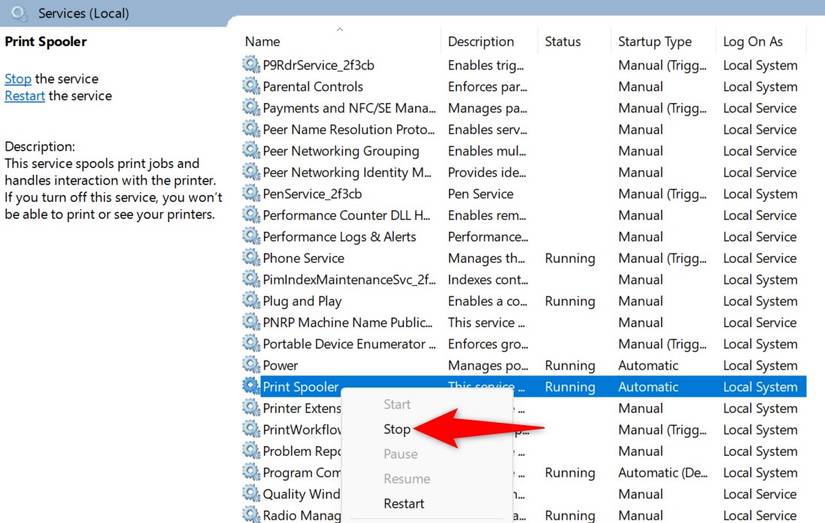Viewport: 825px width, 523px height.
Task: Select the Peer Networking Grouping service row
Action: pyautogui.click(x=340, y=151)
